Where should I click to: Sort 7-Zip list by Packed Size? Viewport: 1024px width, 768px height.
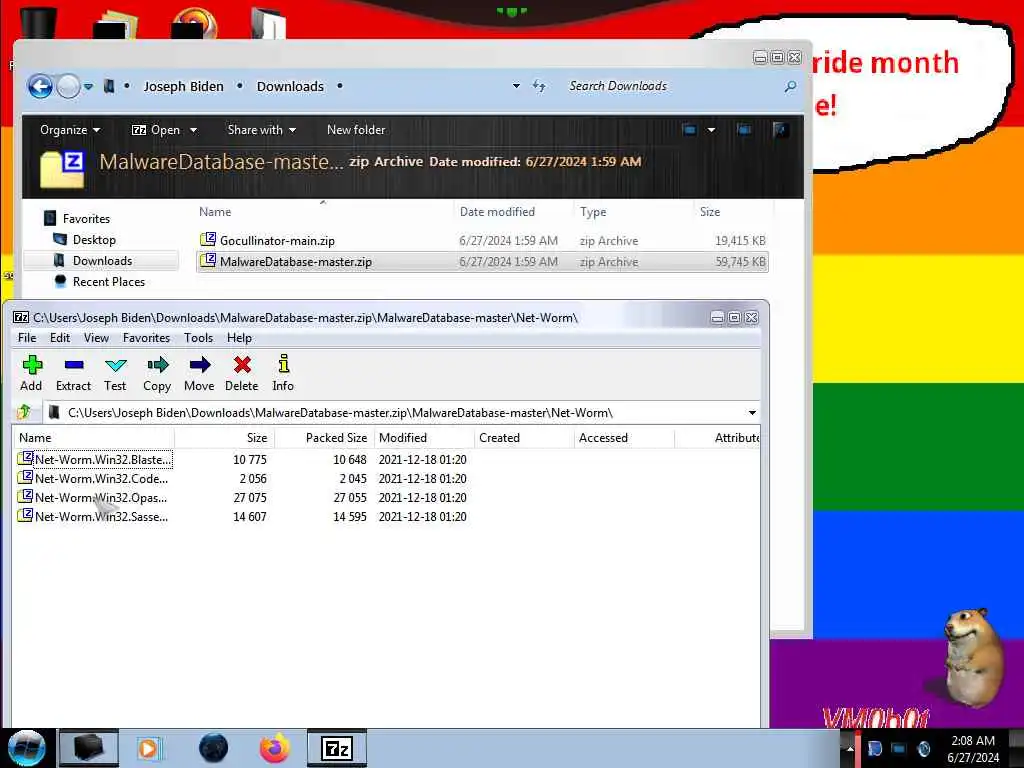pyautogui.click(x=324, y=438)
